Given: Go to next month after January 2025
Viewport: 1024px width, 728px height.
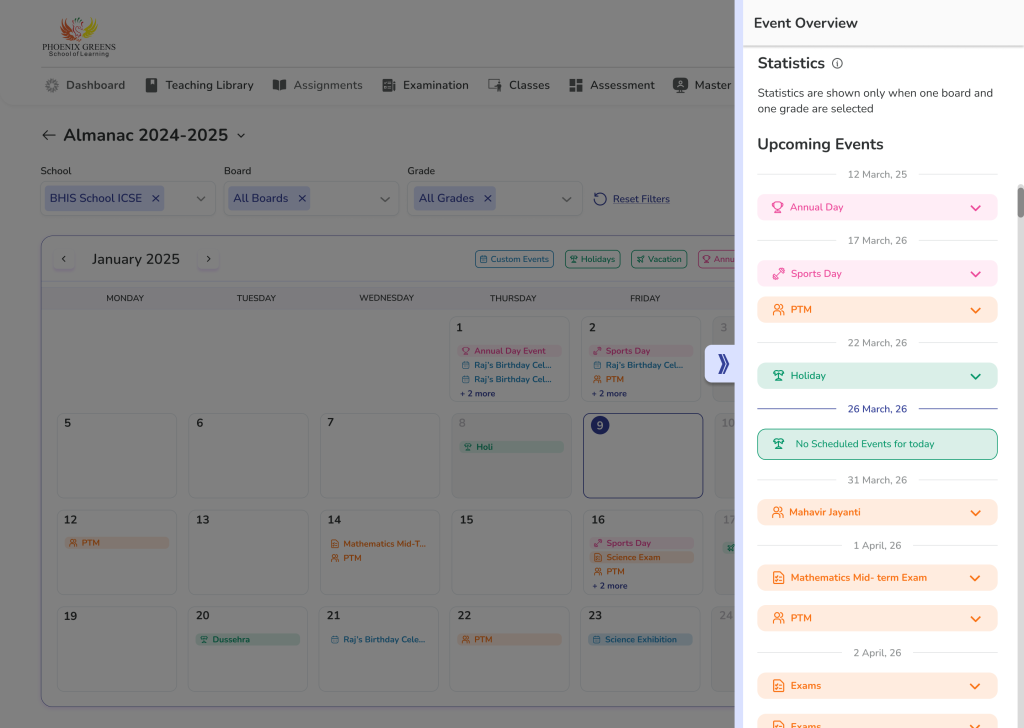Looking at the screenshot, I should (208, 259).
